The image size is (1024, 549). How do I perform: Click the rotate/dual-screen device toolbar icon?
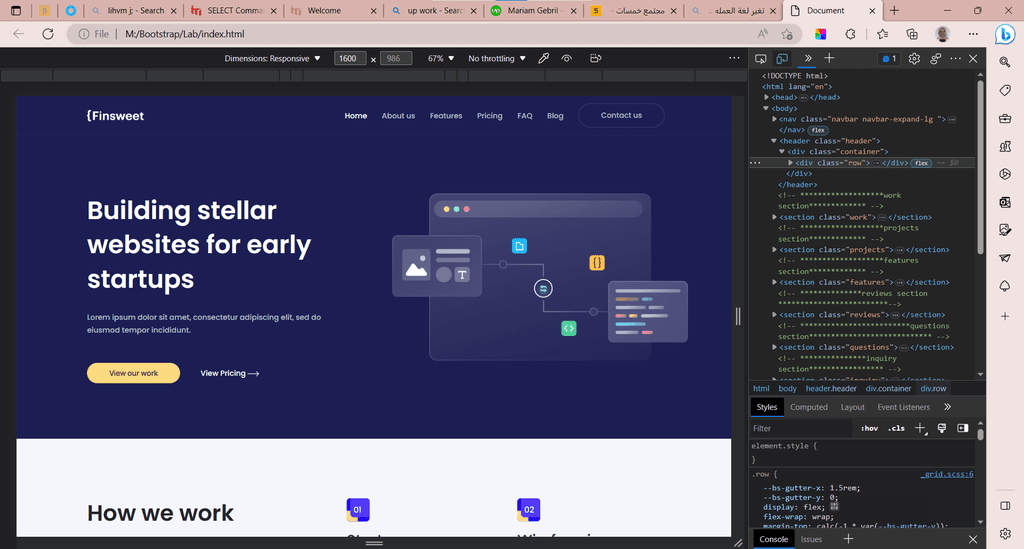[596, 59]
